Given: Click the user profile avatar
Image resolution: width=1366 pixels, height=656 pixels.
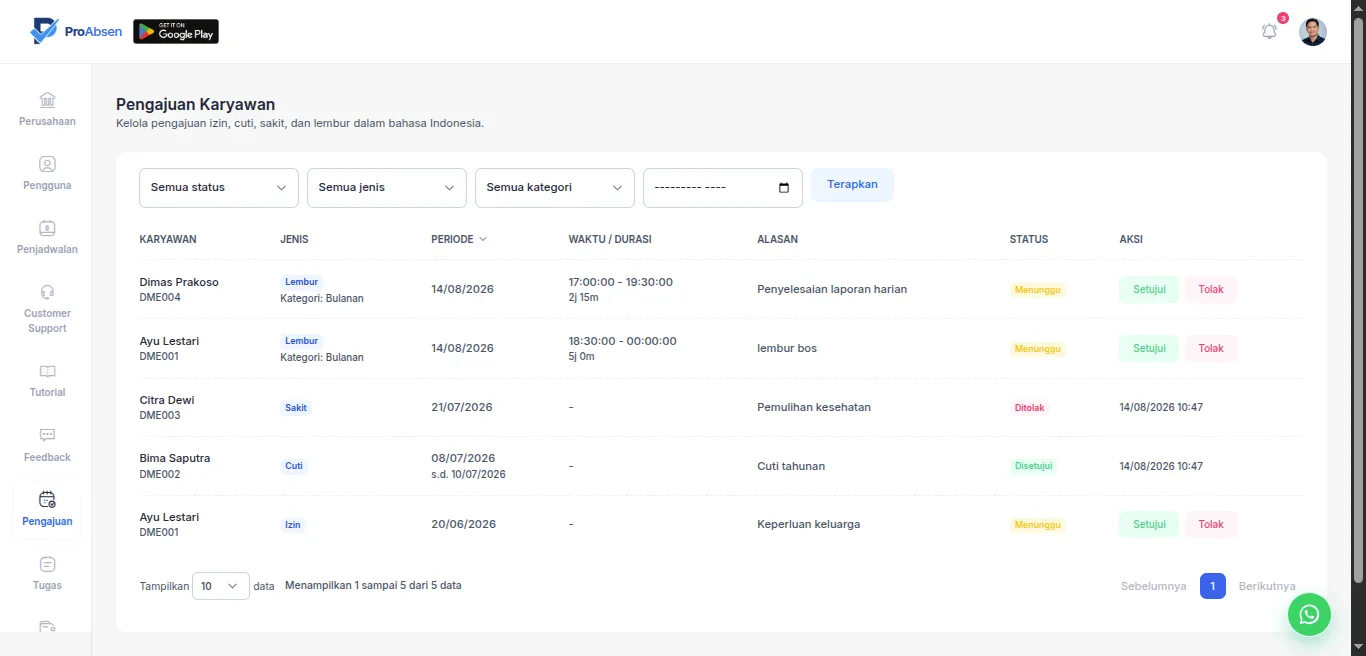Looking at the screenshot, I should pyautogui.click(x=1312, y=32).
